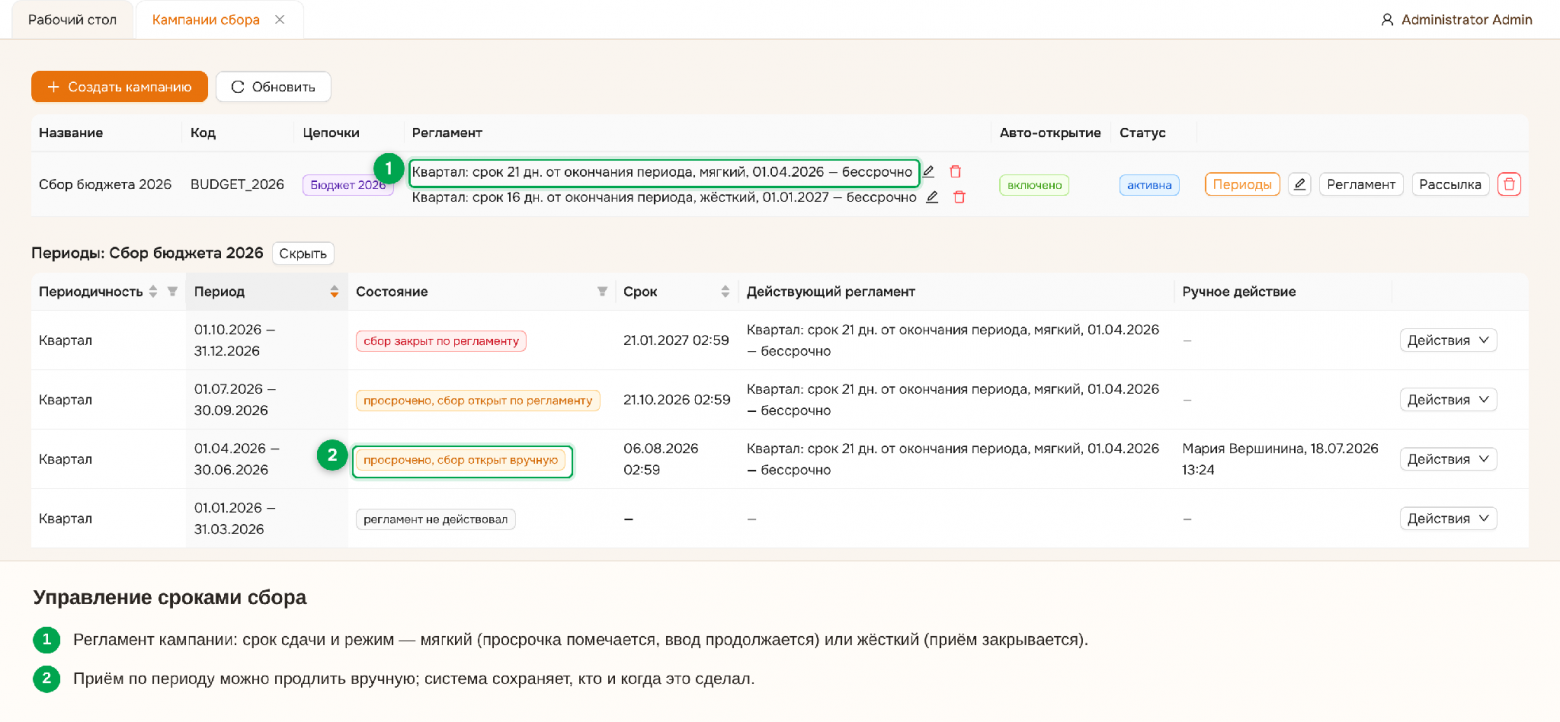Edit the 21-day soft regulation entry
Image resolution: width=1560 pixels, height=722 pixels.
pos(928,172)
